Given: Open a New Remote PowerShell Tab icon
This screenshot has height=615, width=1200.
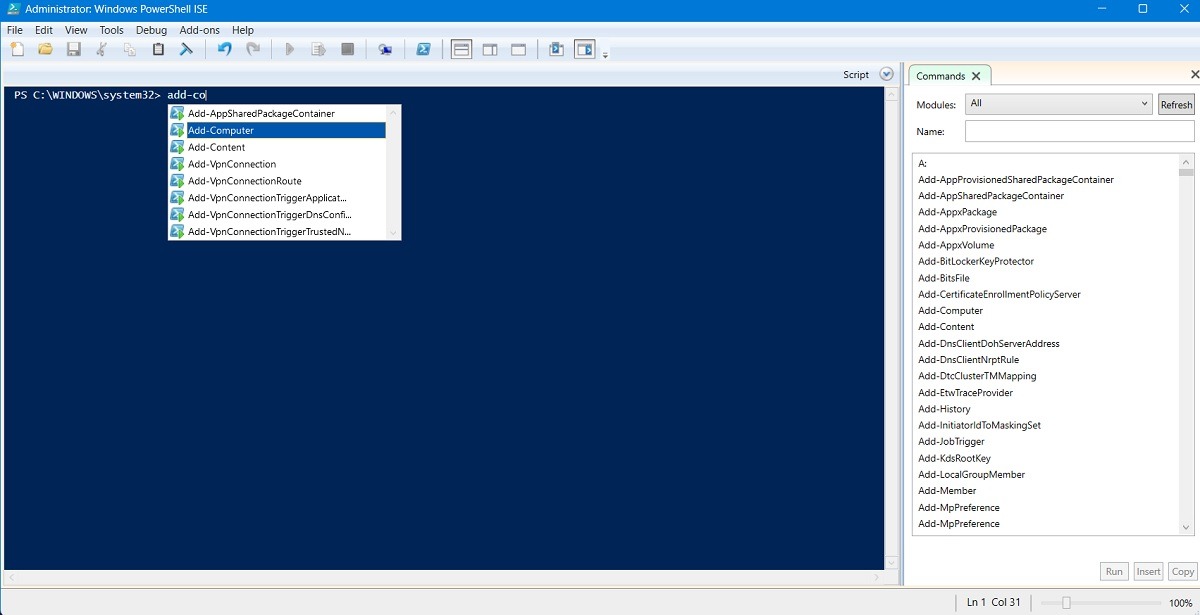Looking at the screenshot, I should coord(385,48).
